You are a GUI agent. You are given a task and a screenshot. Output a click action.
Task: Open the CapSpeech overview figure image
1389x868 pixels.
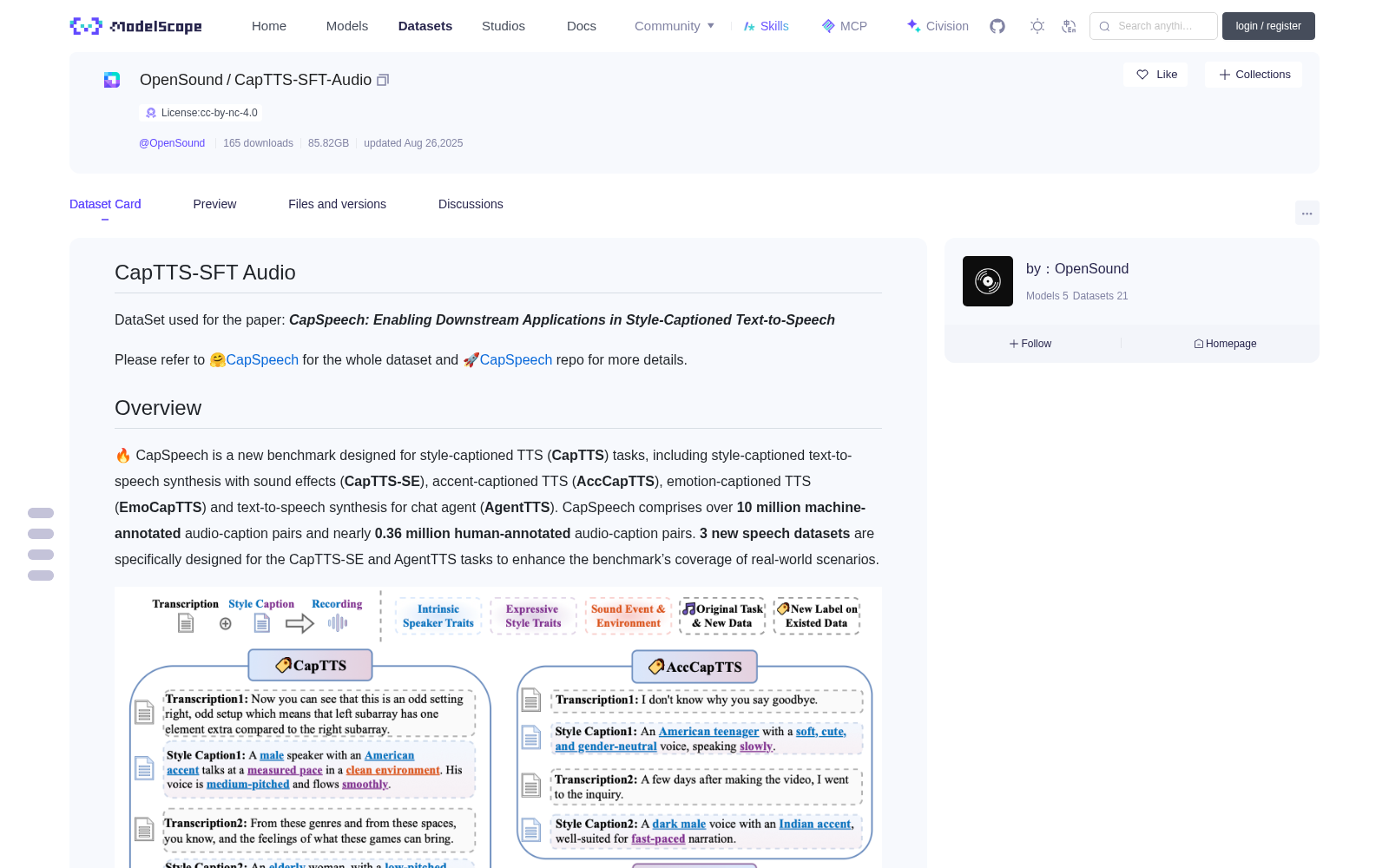(x=498, y=727)
